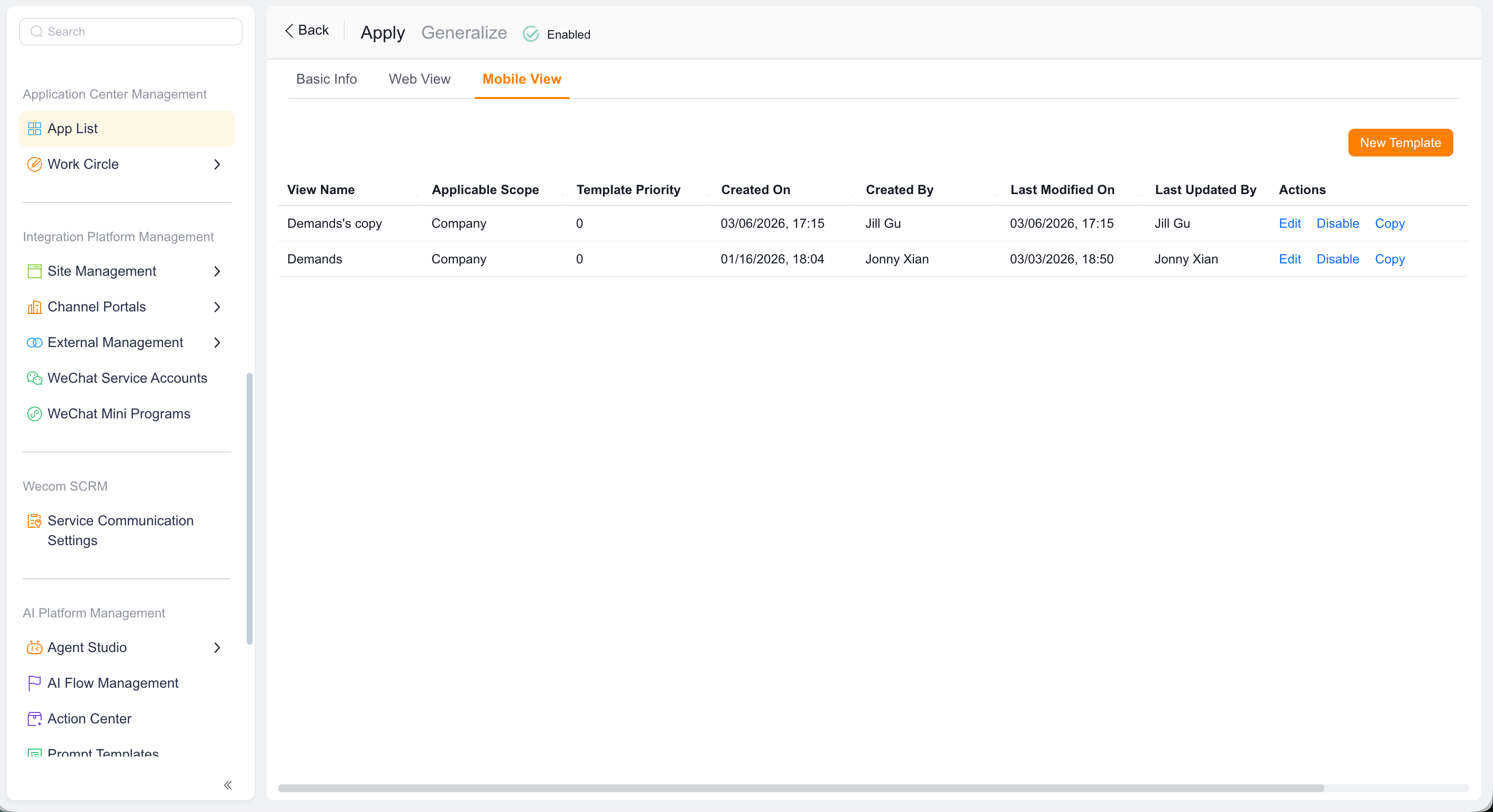The image size is (1493, 812).
Task: Switch to the Basic Info tab
Action: pos(326,79)
